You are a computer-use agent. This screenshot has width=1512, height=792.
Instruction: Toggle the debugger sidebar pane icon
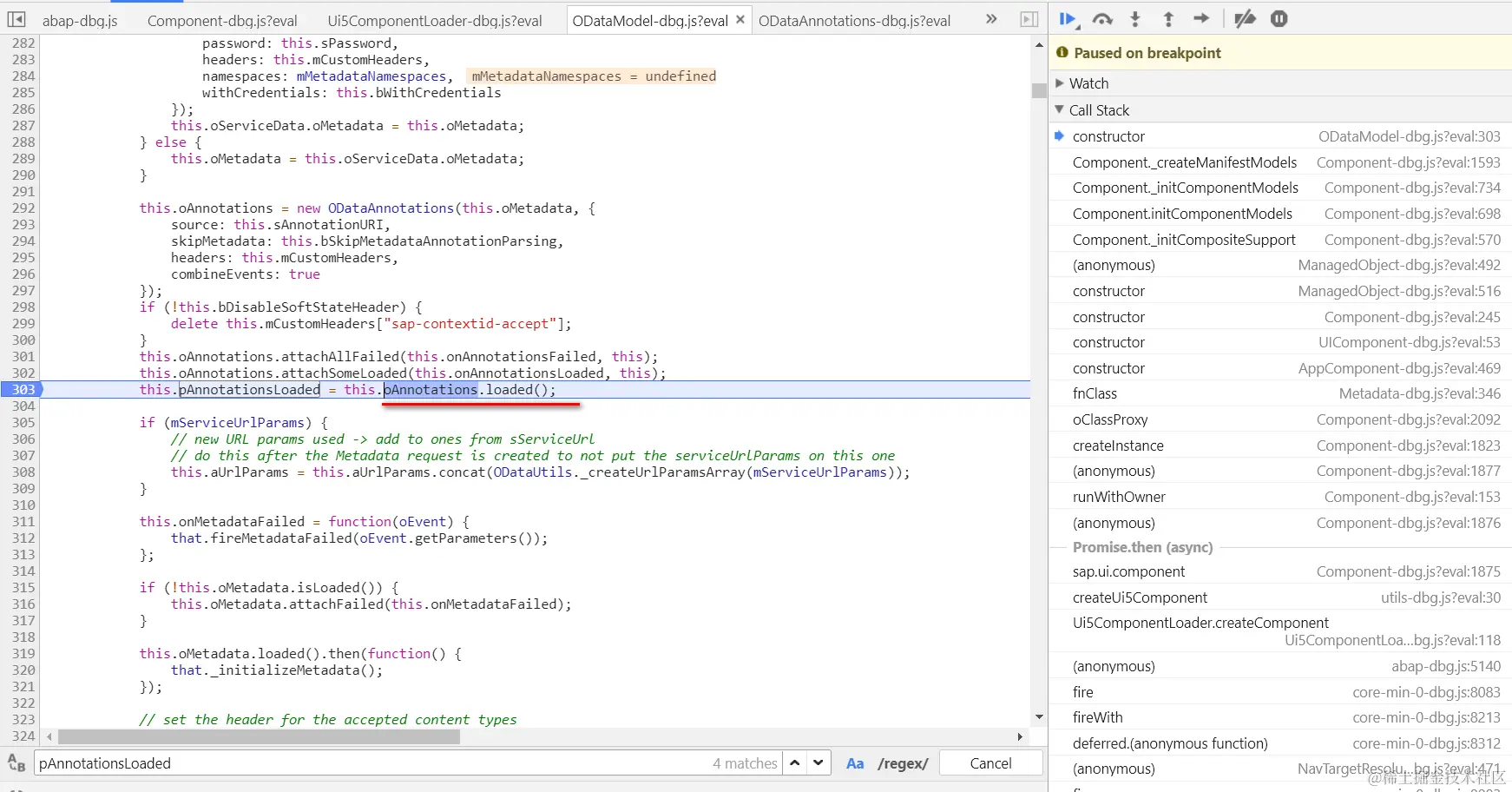1029,19
